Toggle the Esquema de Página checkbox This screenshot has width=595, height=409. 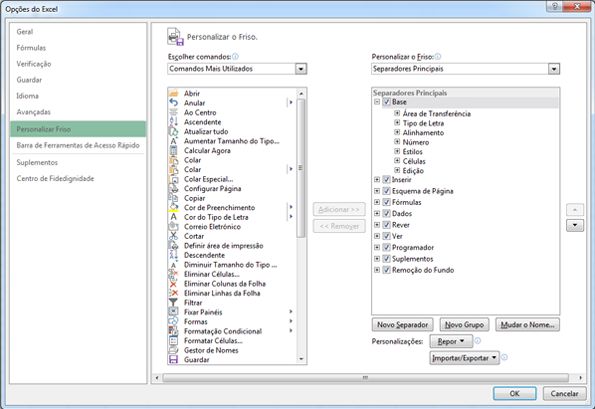point(386,191)
